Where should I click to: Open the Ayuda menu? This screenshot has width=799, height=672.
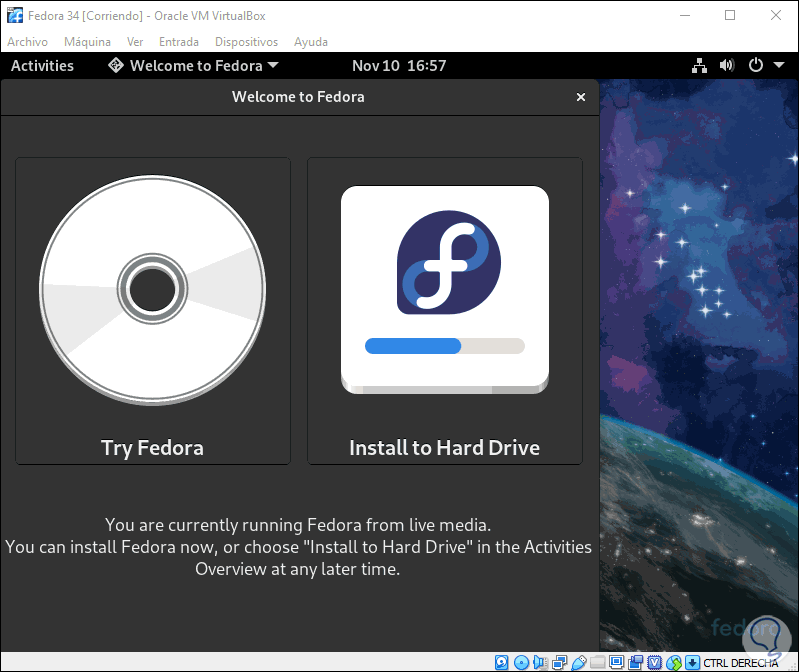tap(311, 42)
